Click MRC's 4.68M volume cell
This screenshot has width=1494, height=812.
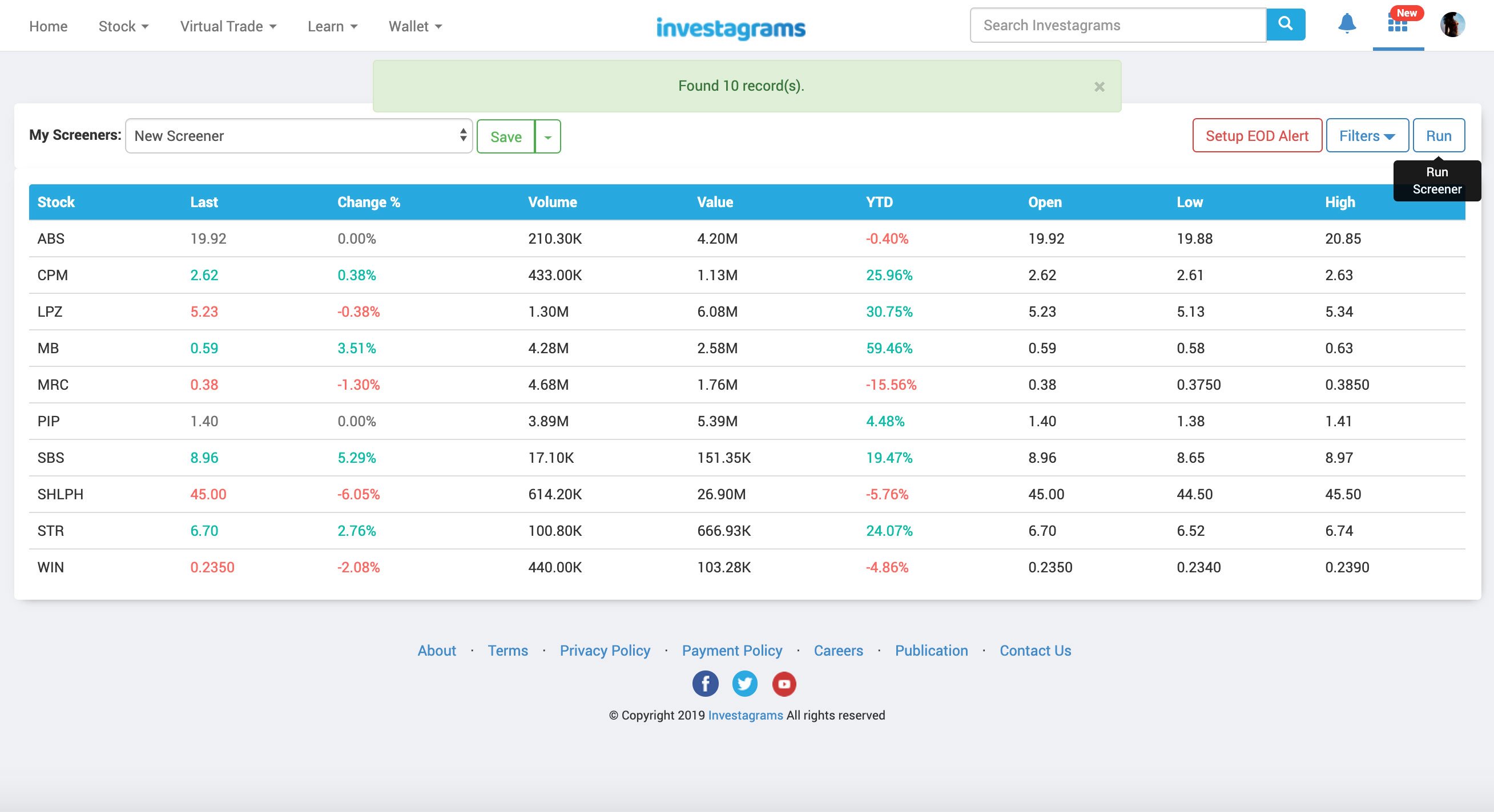(548, 385)
